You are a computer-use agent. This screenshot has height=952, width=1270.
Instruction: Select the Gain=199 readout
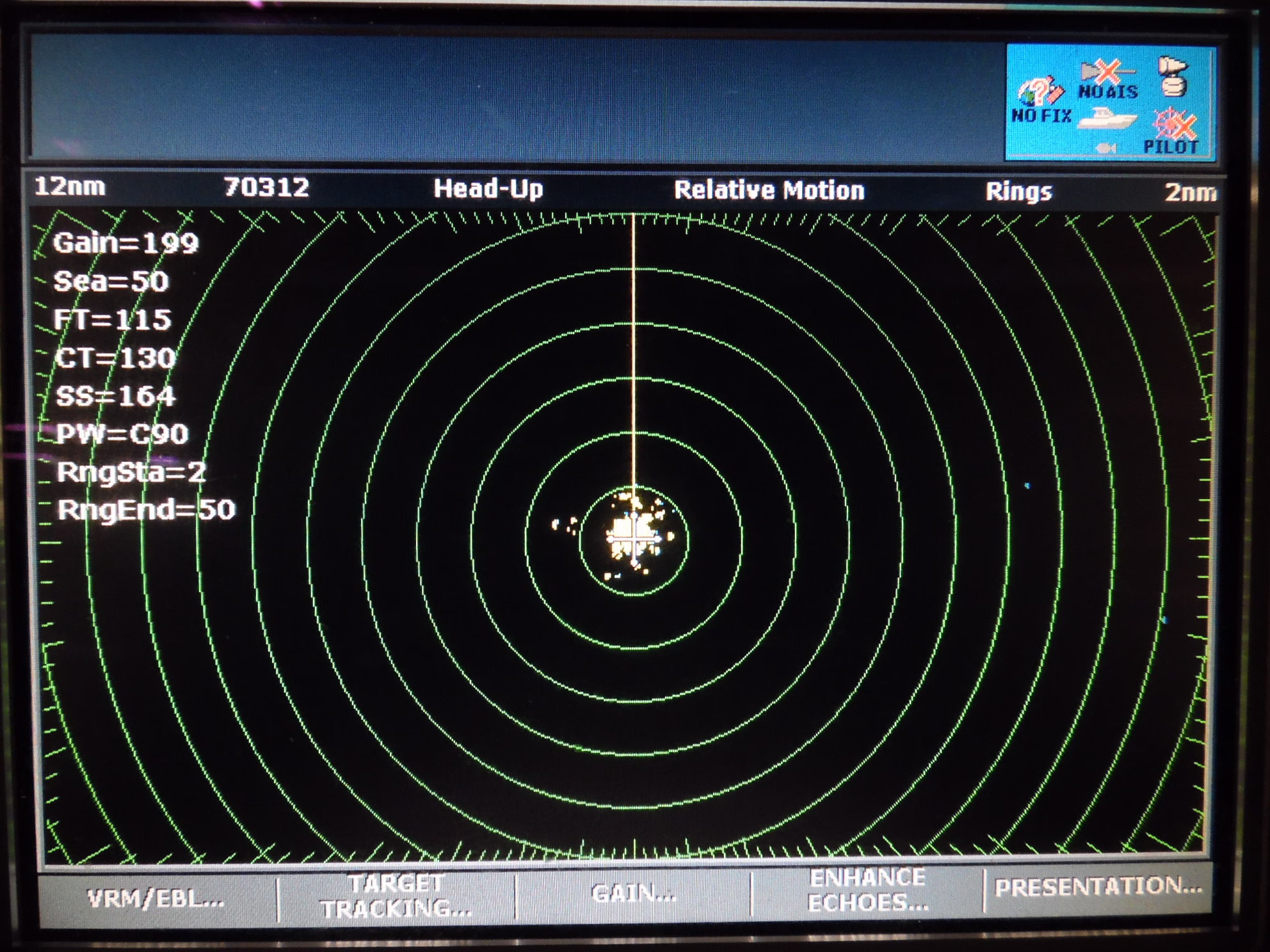126,243
